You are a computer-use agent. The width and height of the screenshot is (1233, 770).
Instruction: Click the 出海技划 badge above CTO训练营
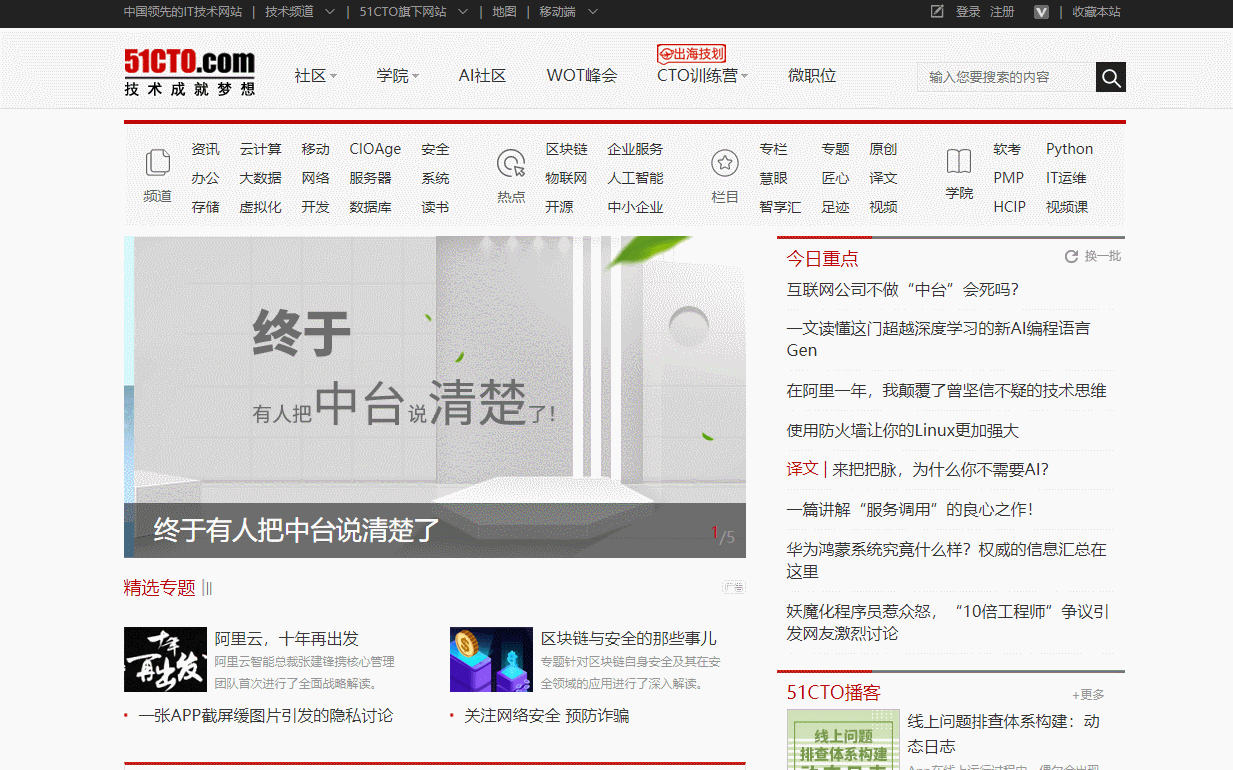point(693,53)
